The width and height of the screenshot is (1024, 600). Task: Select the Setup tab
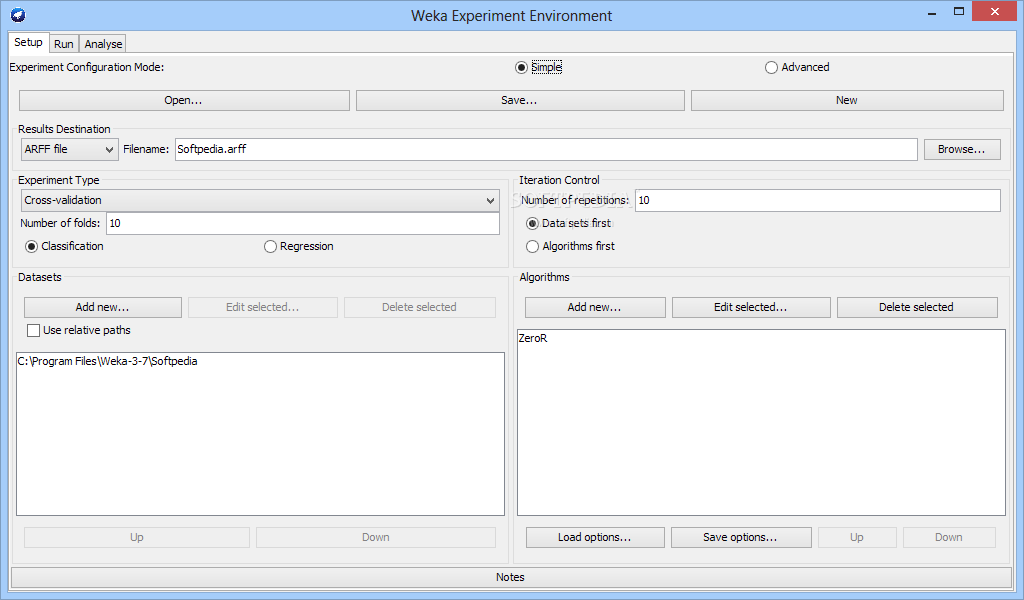coord(29,42)
